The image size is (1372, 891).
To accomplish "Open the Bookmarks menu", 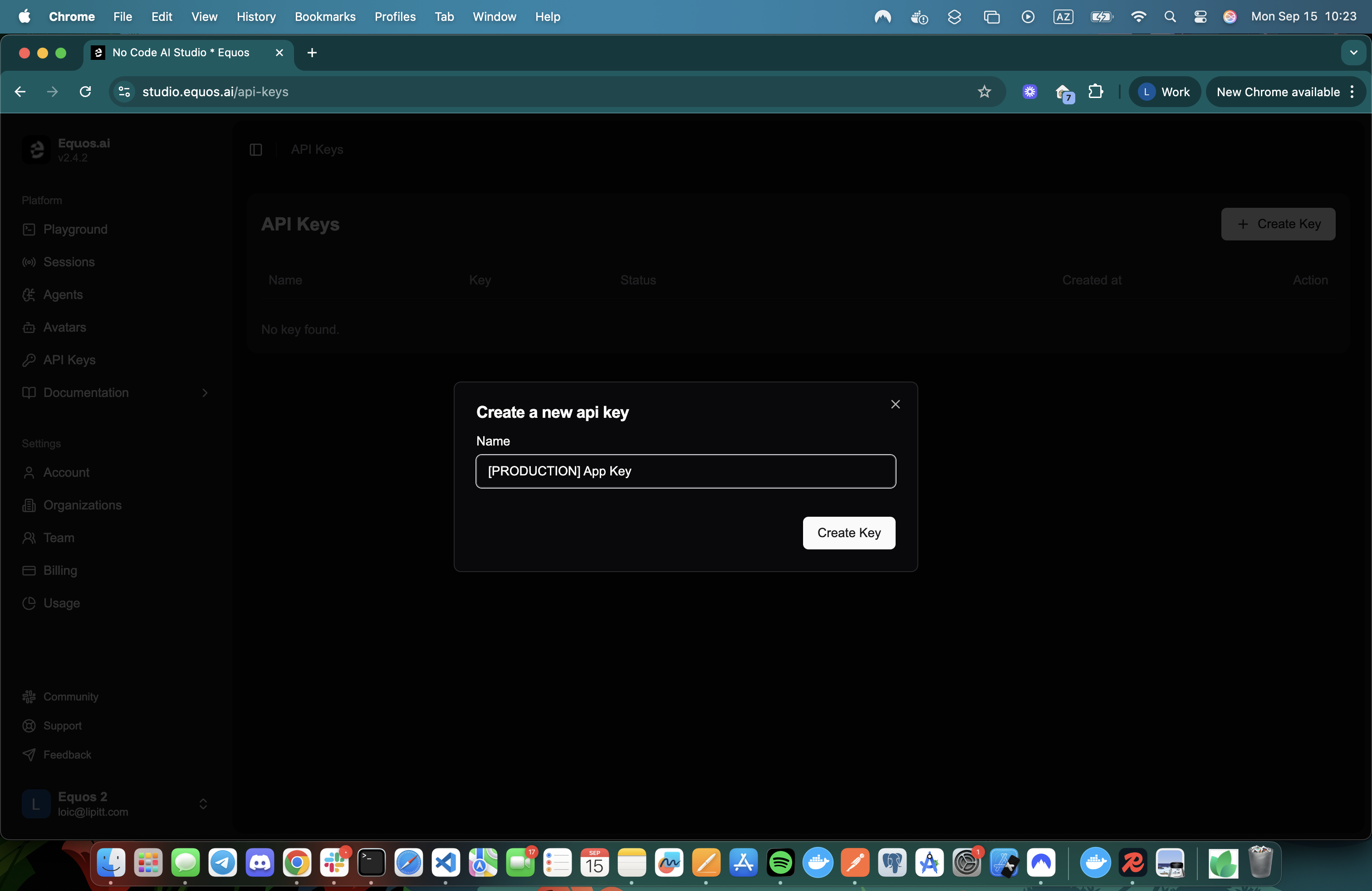I will (324, 17).
